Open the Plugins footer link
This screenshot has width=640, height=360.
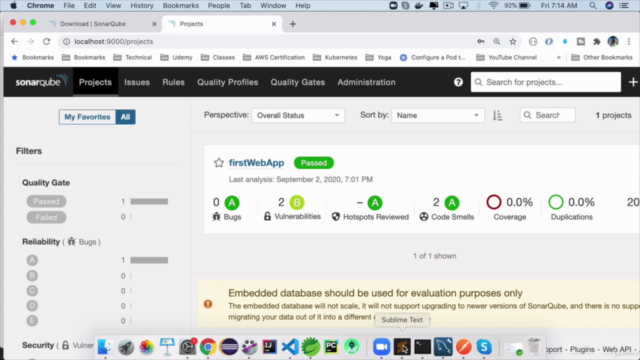[583, 349]
